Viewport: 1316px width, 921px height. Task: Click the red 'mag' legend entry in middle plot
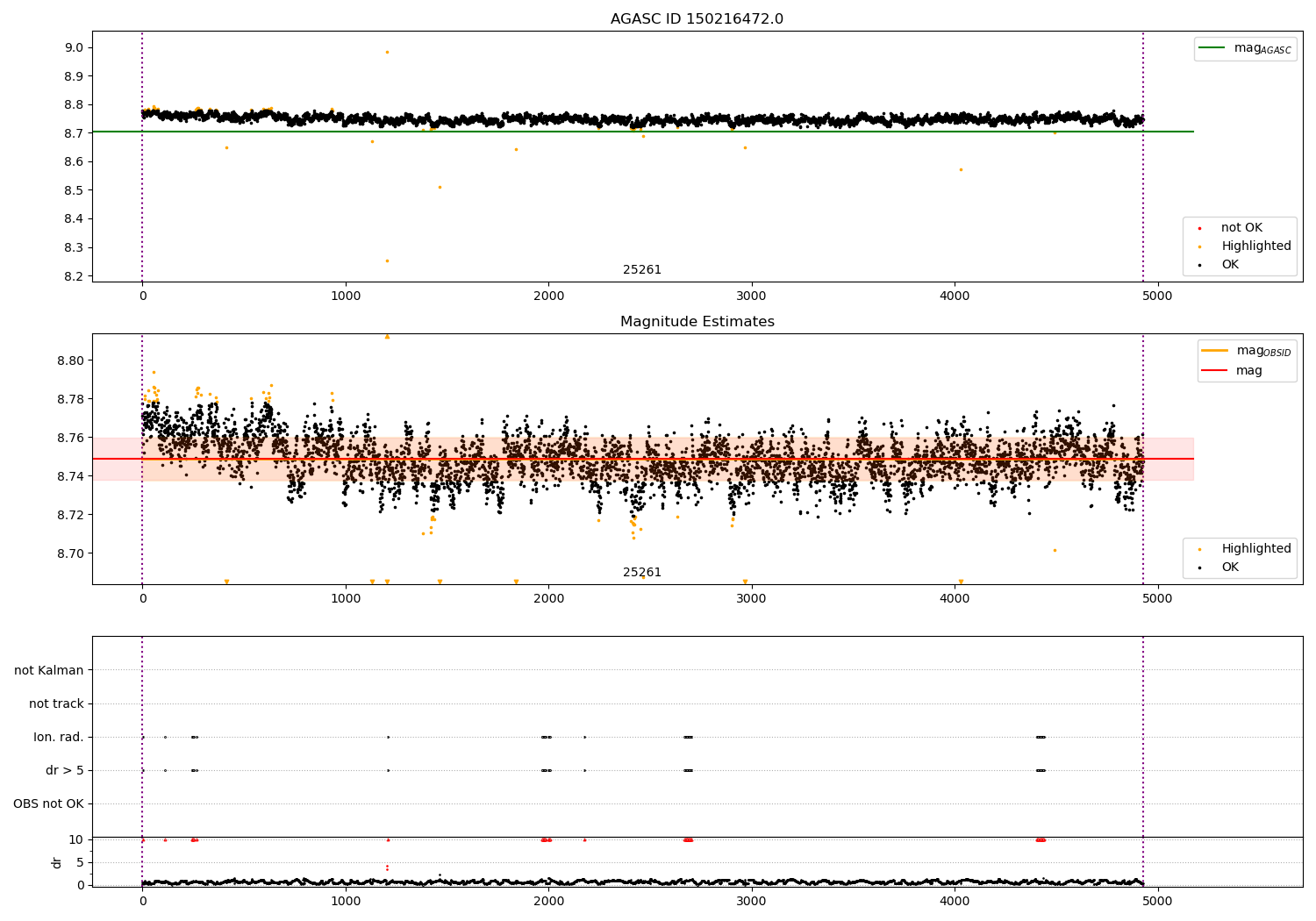[x=1233, y=370]
